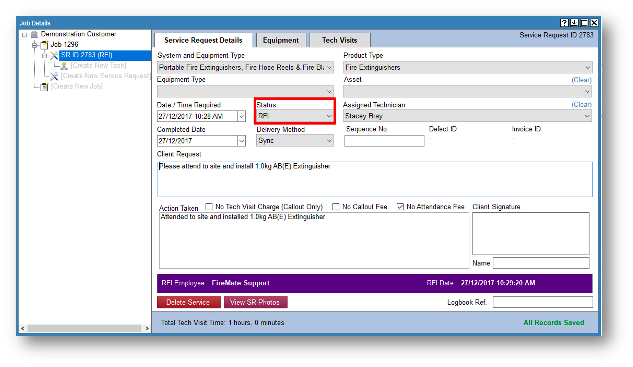The height and width of the screenshot is (367, 633).
Task: Click the tree scrollbar left arrow
Action: pyautogui.click(x=23, y=328)
